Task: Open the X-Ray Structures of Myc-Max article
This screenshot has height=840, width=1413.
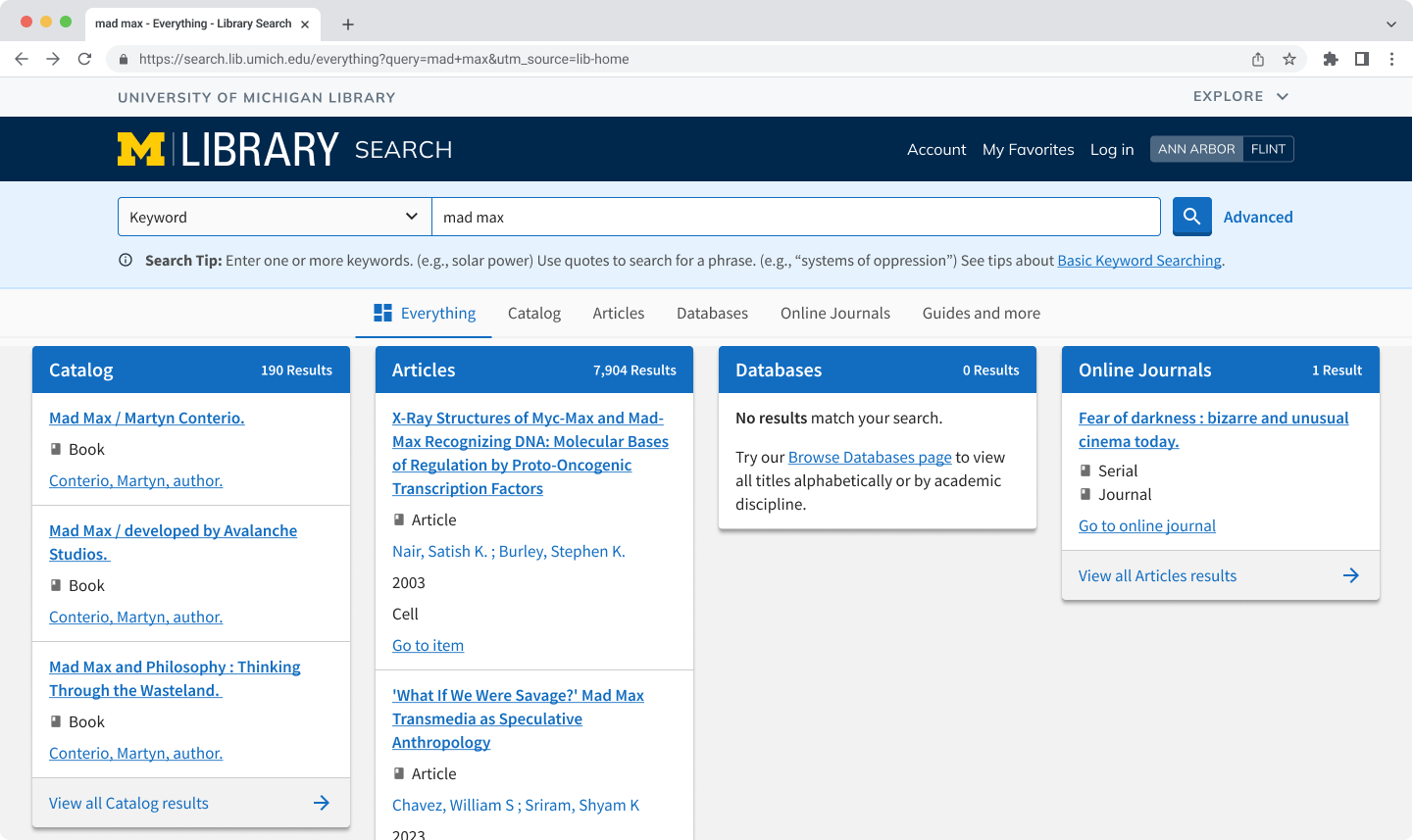Action: click(530, 453)
